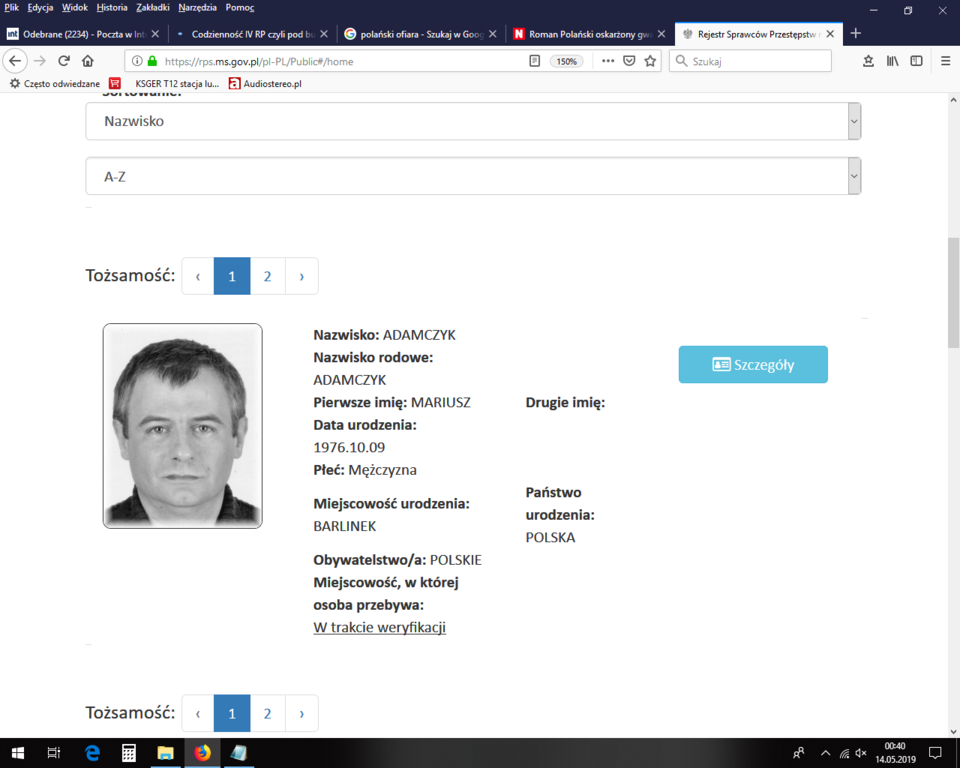Open File Explorer from taskbar
Screen dimensions: 960x768
click(165, 753)
